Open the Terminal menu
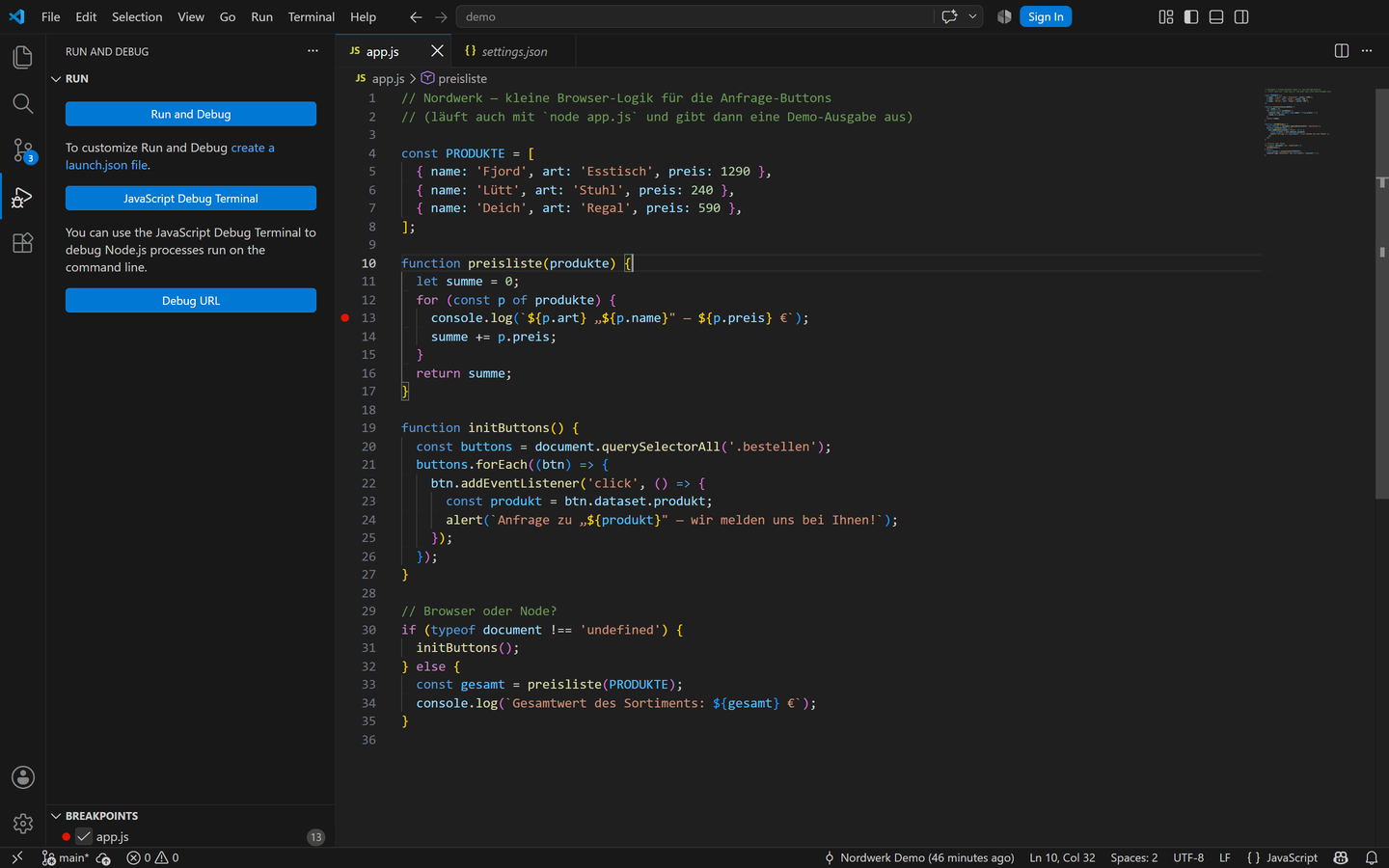The width and height of the screenshot is (1389, 868). pos(312,16)
